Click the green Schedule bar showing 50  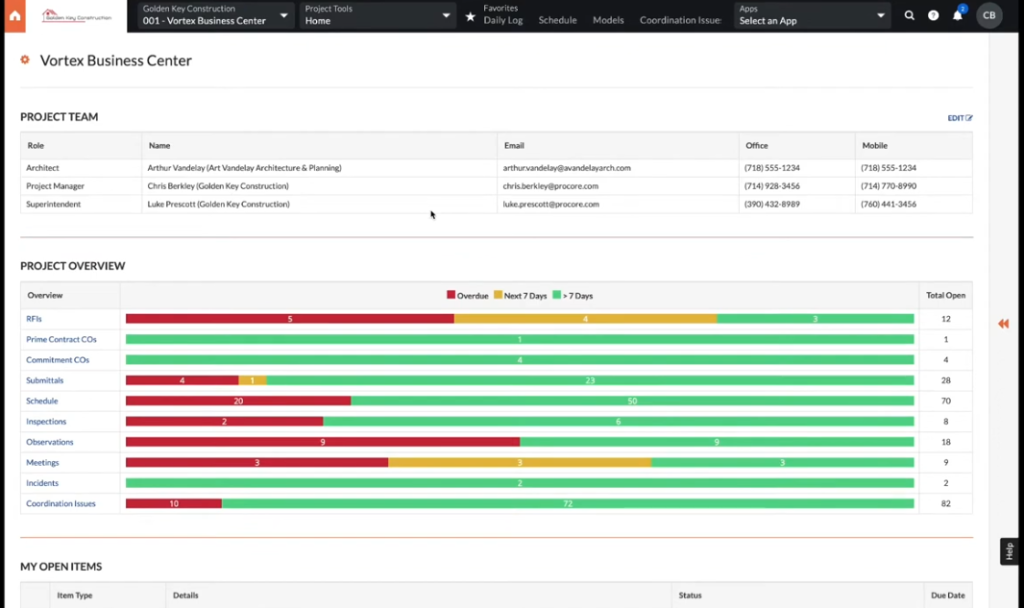click(x=632, y=401)
